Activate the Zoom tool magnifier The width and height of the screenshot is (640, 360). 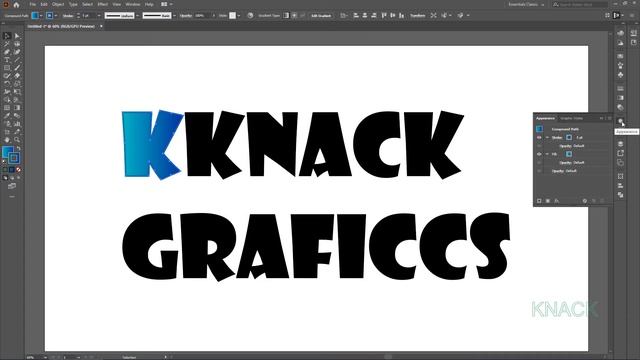pyautogui.click(x=17, y=140)
